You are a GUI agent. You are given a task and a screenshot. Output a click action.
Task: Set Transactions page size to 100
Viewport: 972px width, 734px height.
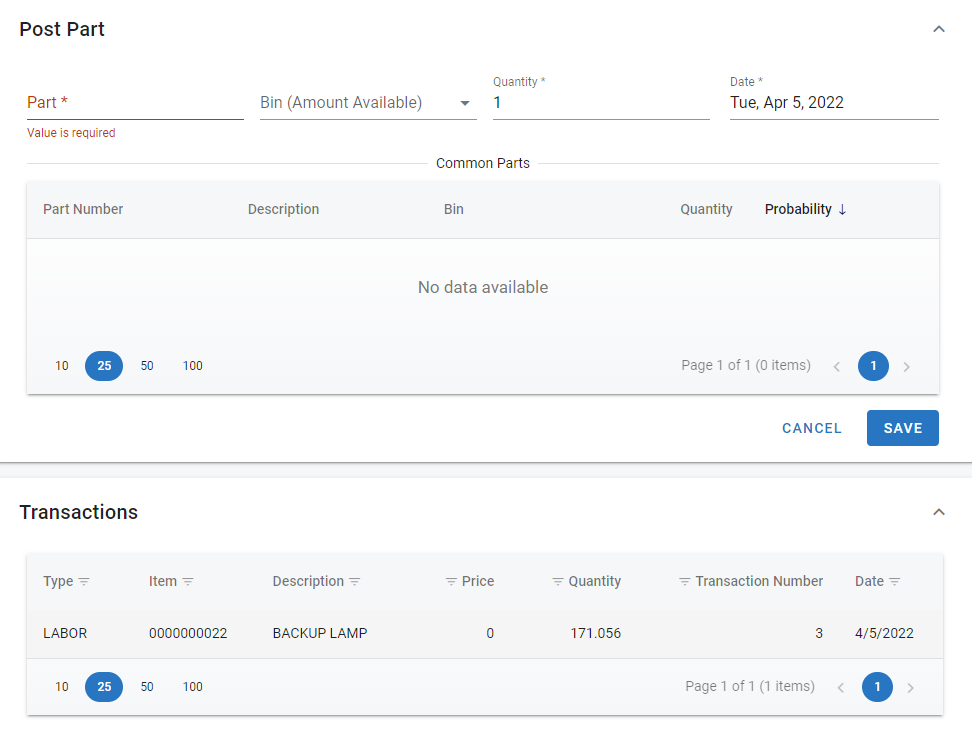click(193, 687)
